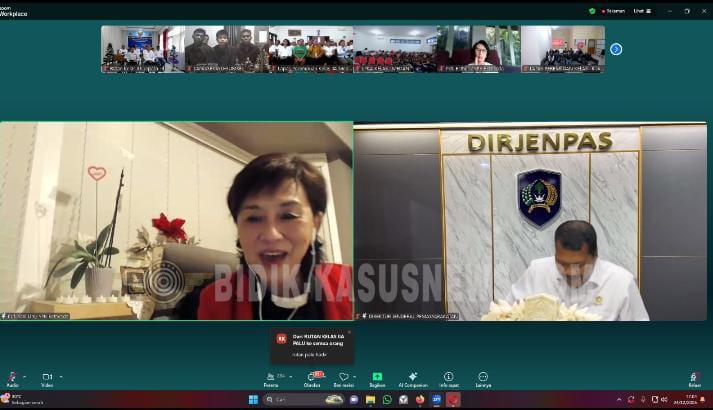
Task: Click the Rekaman recording indicator
Action: click(613, 11)
